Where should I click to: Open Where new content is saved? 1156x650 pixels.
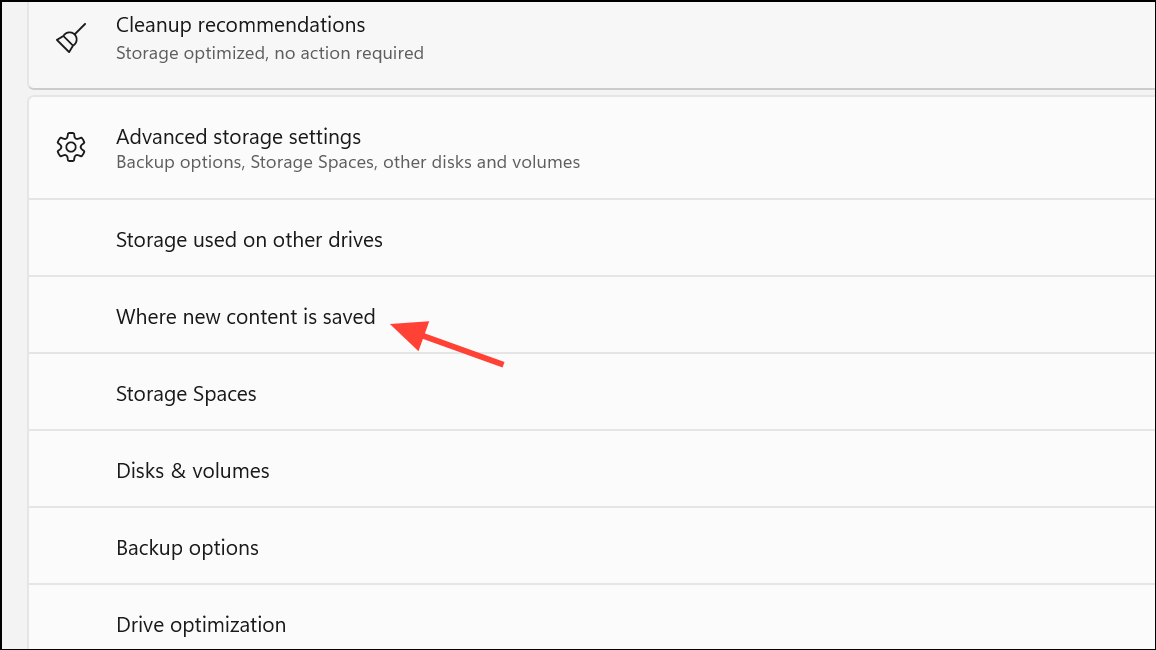[x=592, y=315]
